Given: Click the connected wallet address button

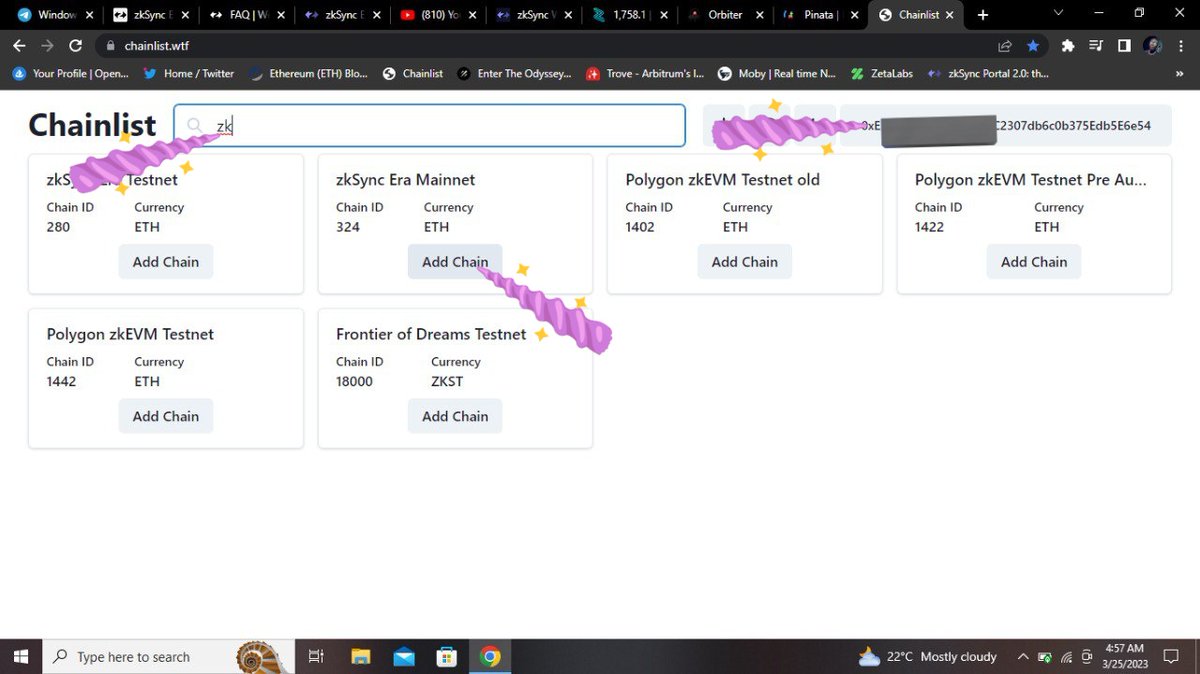Looking at the screenshot, I should tap(1005, 126).
